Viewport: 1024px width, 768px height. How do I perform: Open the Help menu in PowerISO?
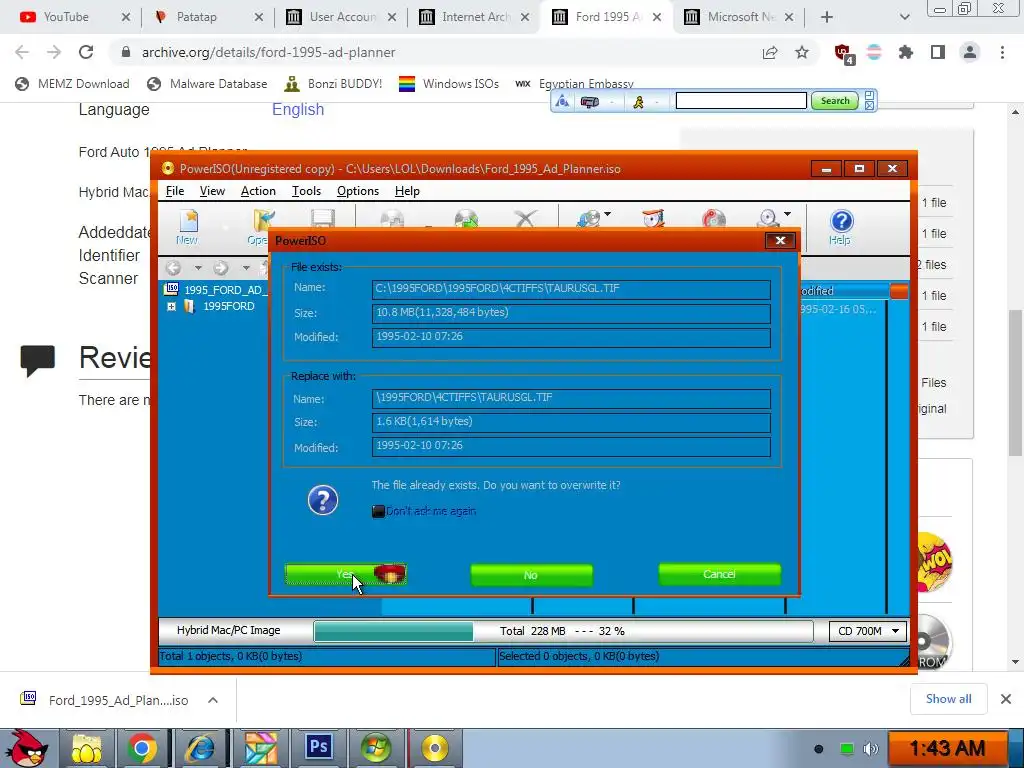[407, 191]
